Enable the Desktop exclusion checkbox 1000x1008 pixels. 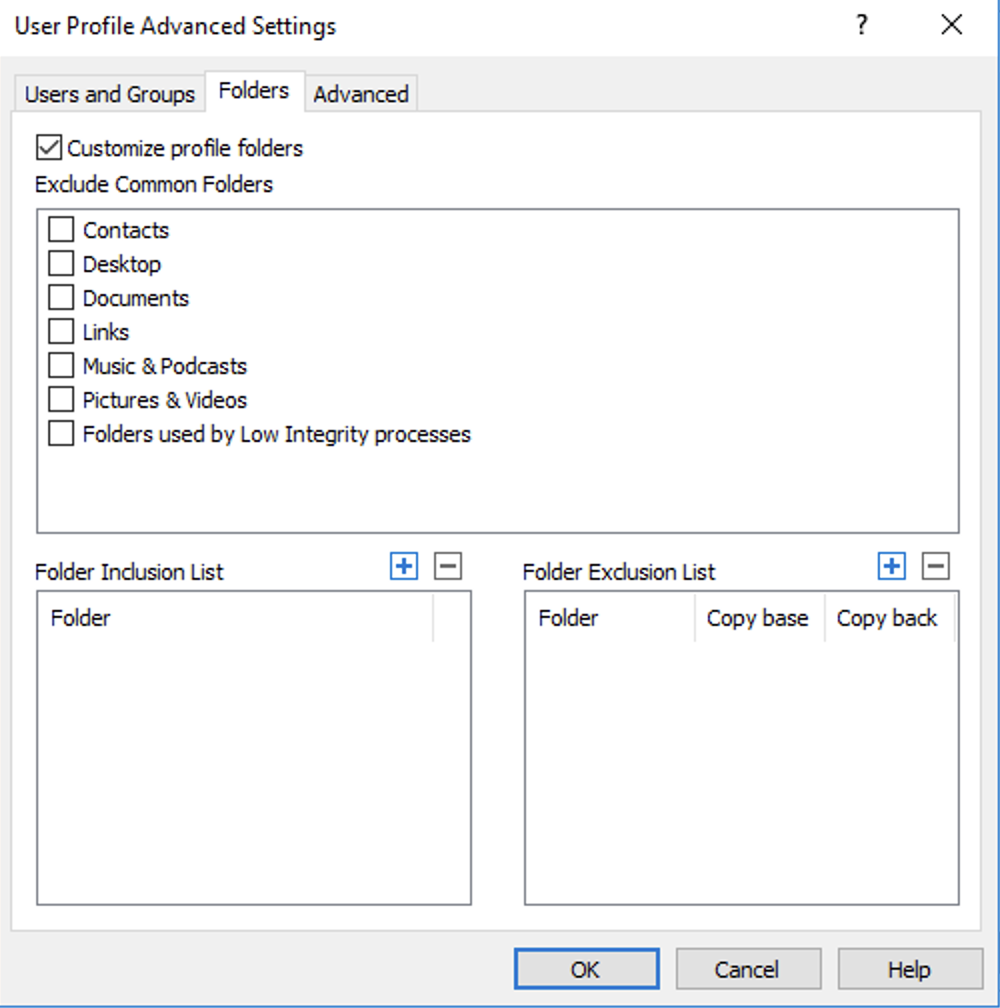pyautogui.click(x=62, y=264)
